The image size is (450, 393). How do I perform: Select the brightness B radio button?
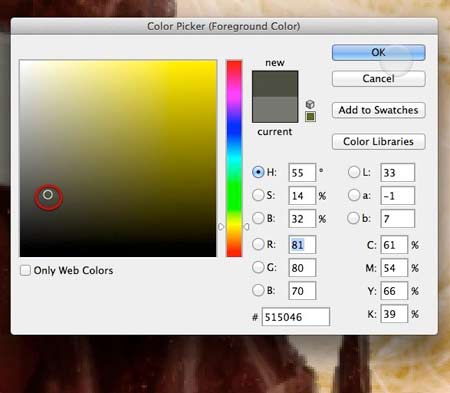pyautogui.click(x=258, y=218)
